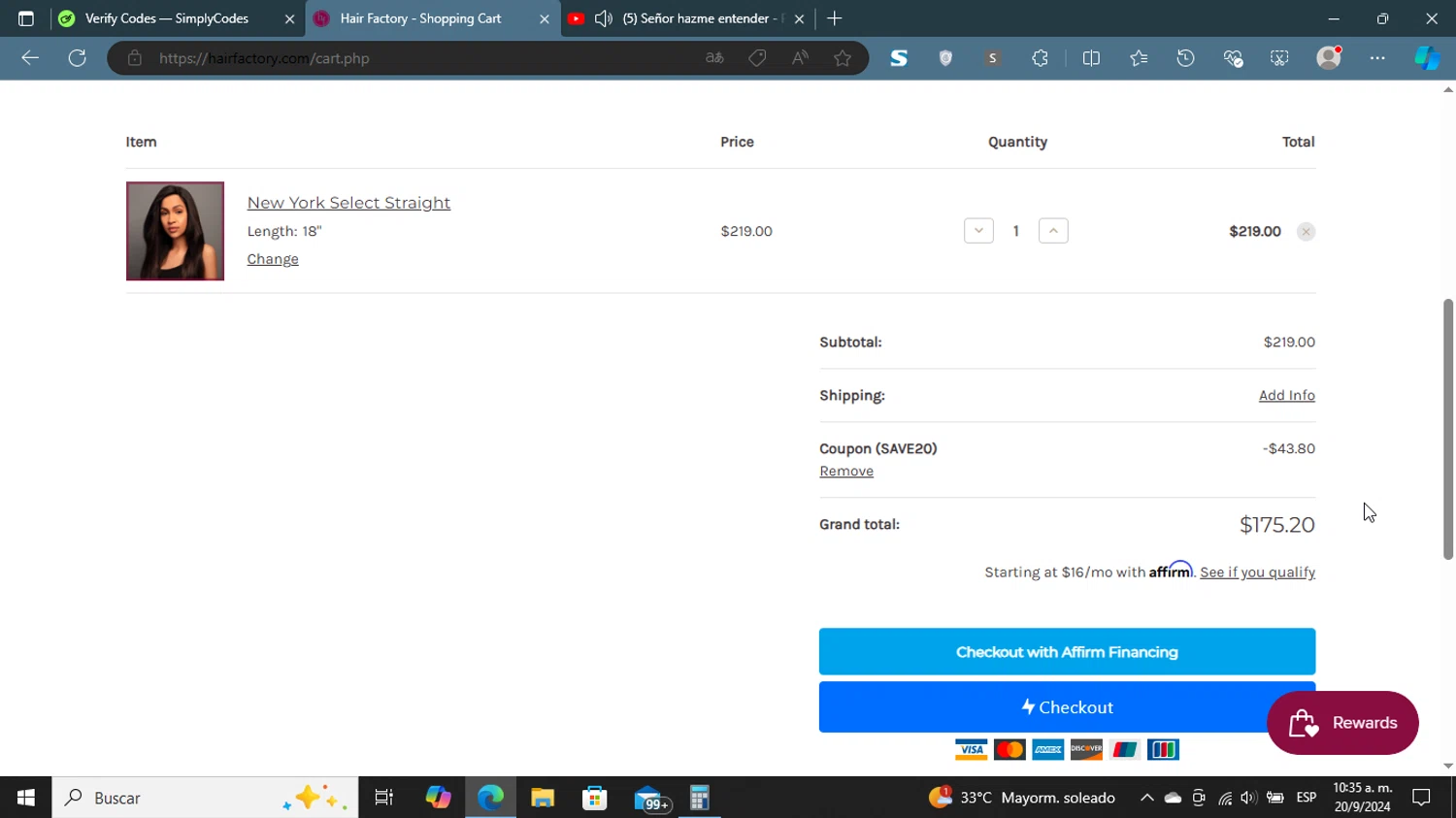Click the Visa payment card icon
This screenshot has height=818, width=1456.
pos(971,749)
